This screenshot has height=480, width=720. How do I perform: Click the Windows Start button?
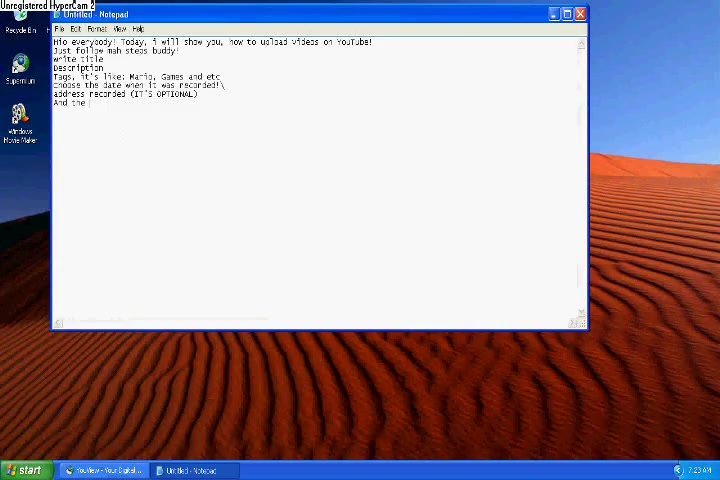pyautogui.click(x=24, y=470)
